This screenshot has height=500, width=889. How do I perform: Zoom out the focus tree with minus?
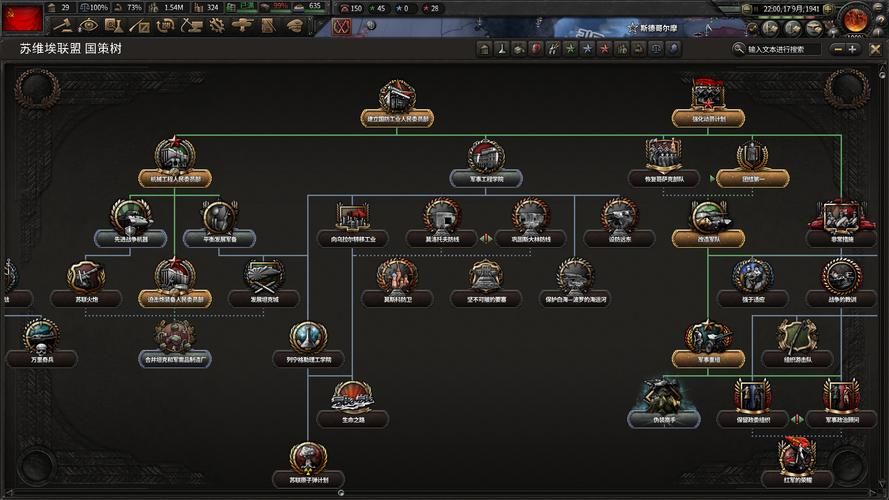pyautogui.click(x=838, y=49)
